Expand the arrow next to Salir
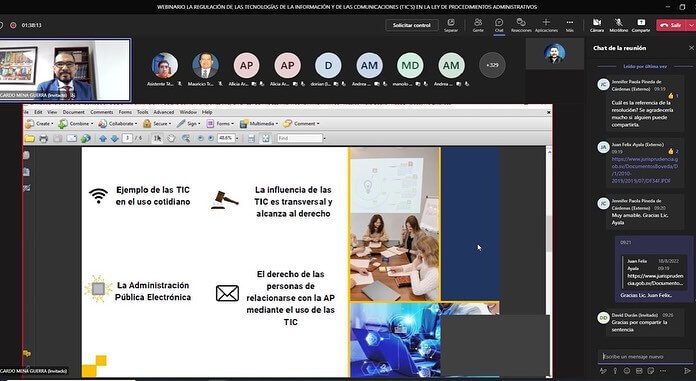The height and width of the screenshot is (381, 696). 691,25
